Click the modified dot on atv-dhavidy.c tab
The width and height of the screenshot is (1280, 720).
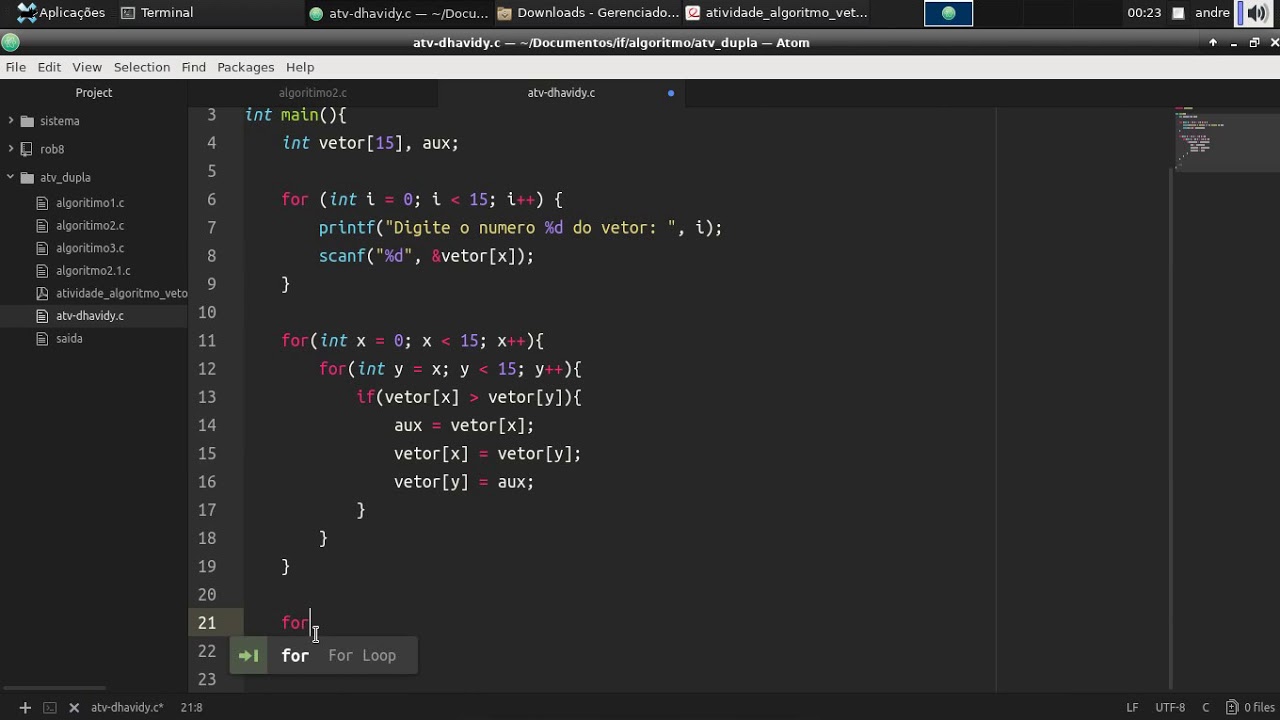671,93
